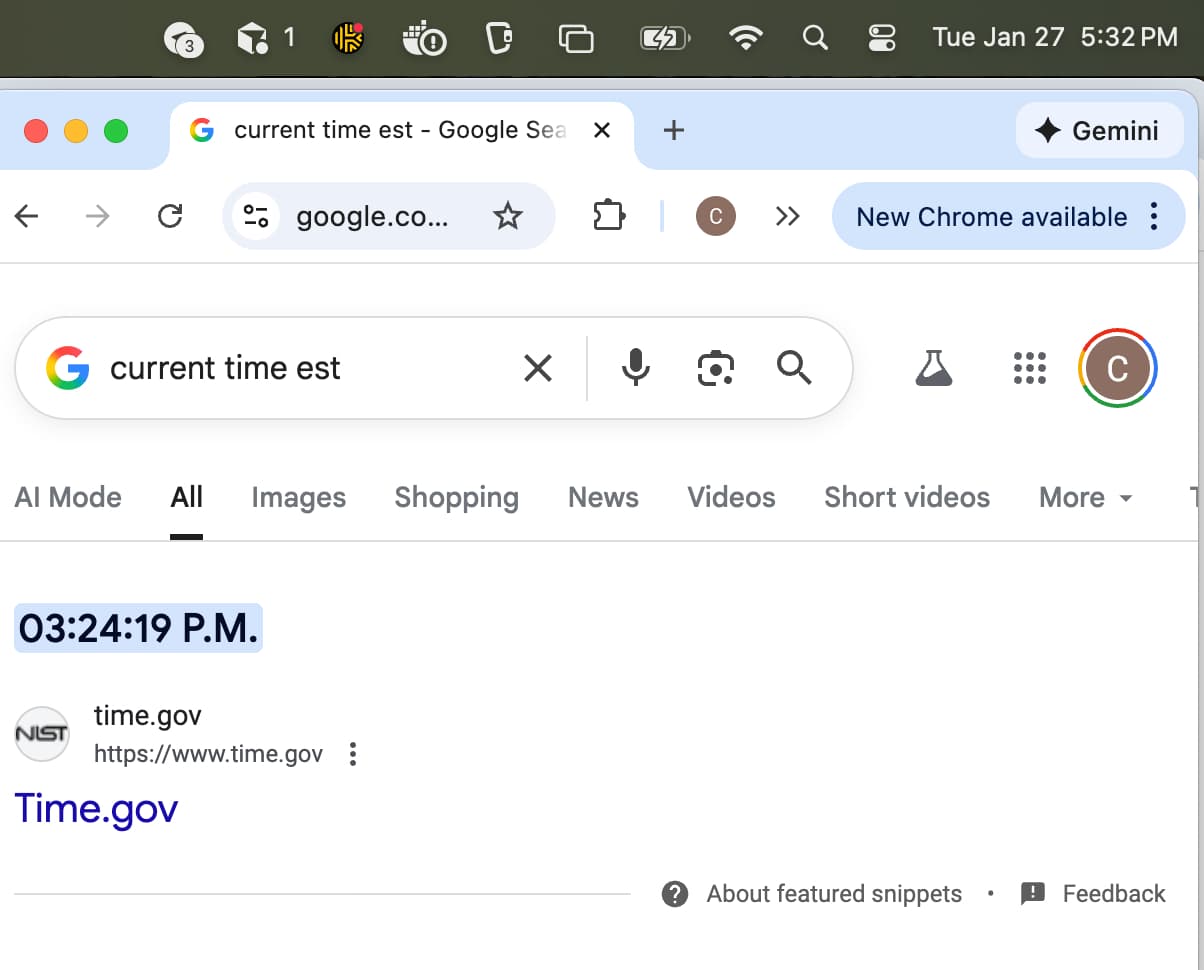Open the Google Labs flask icon
Viewport: 1204px width, 970px height.
(x=933, y=368)
